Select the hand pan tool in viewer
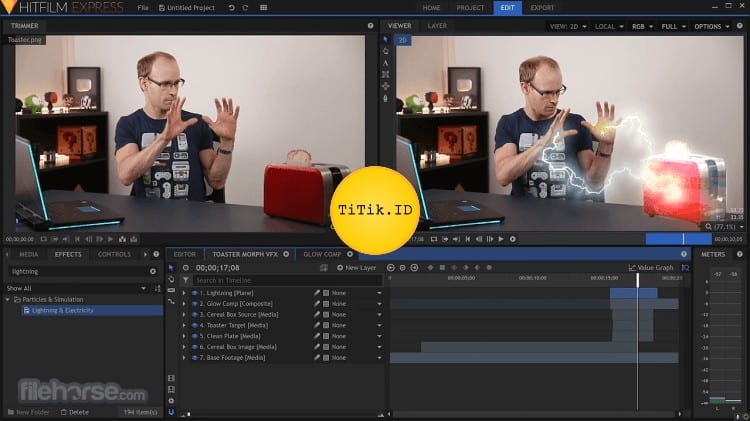Viewport: 750px width, 421px height. (386, 51)
